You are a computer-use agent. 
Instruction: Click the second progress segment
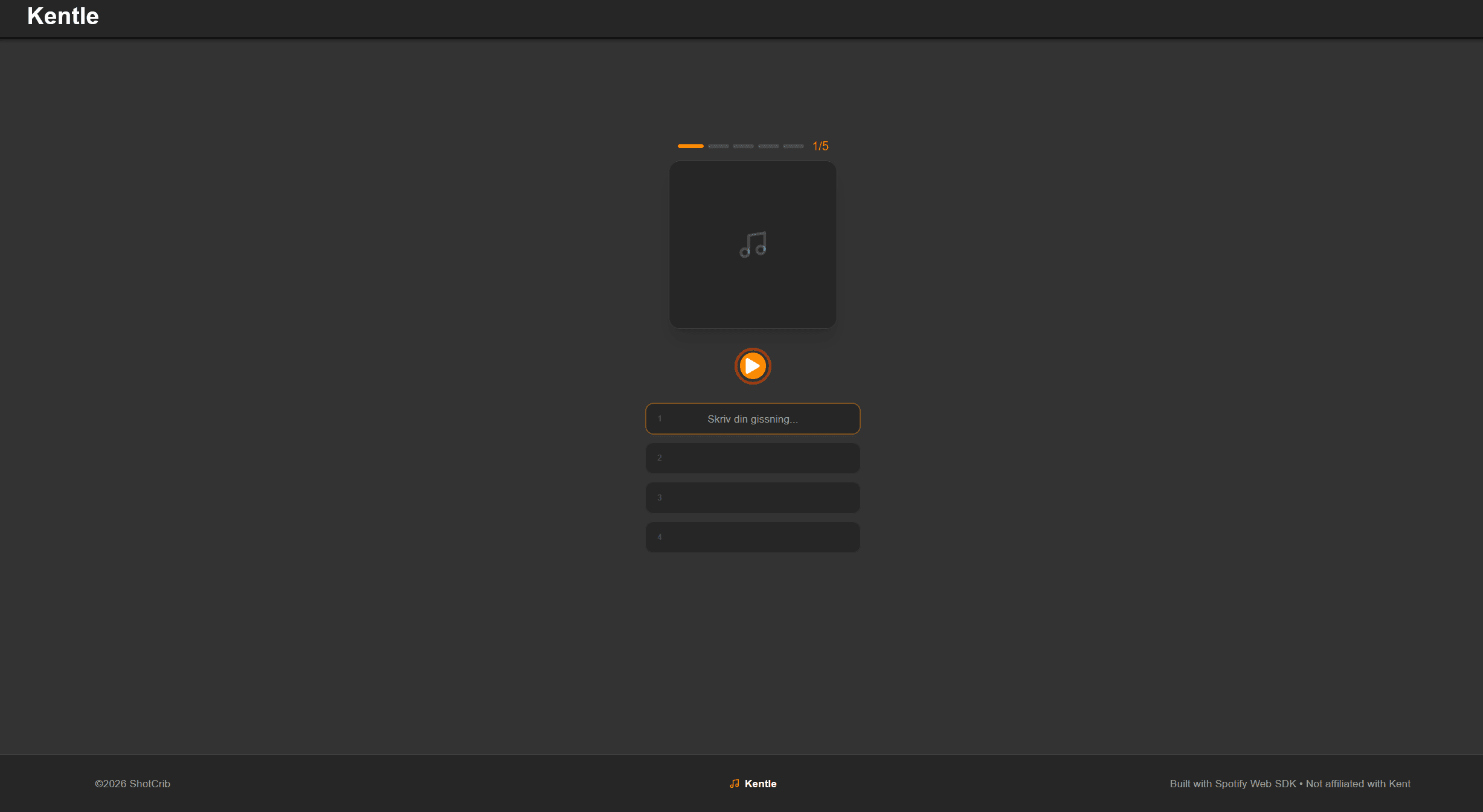(x=718, y=146)
